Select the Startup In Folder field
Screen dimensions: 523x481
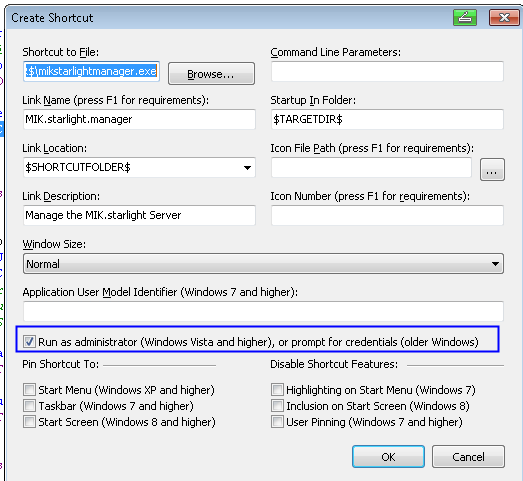[387, 119]
